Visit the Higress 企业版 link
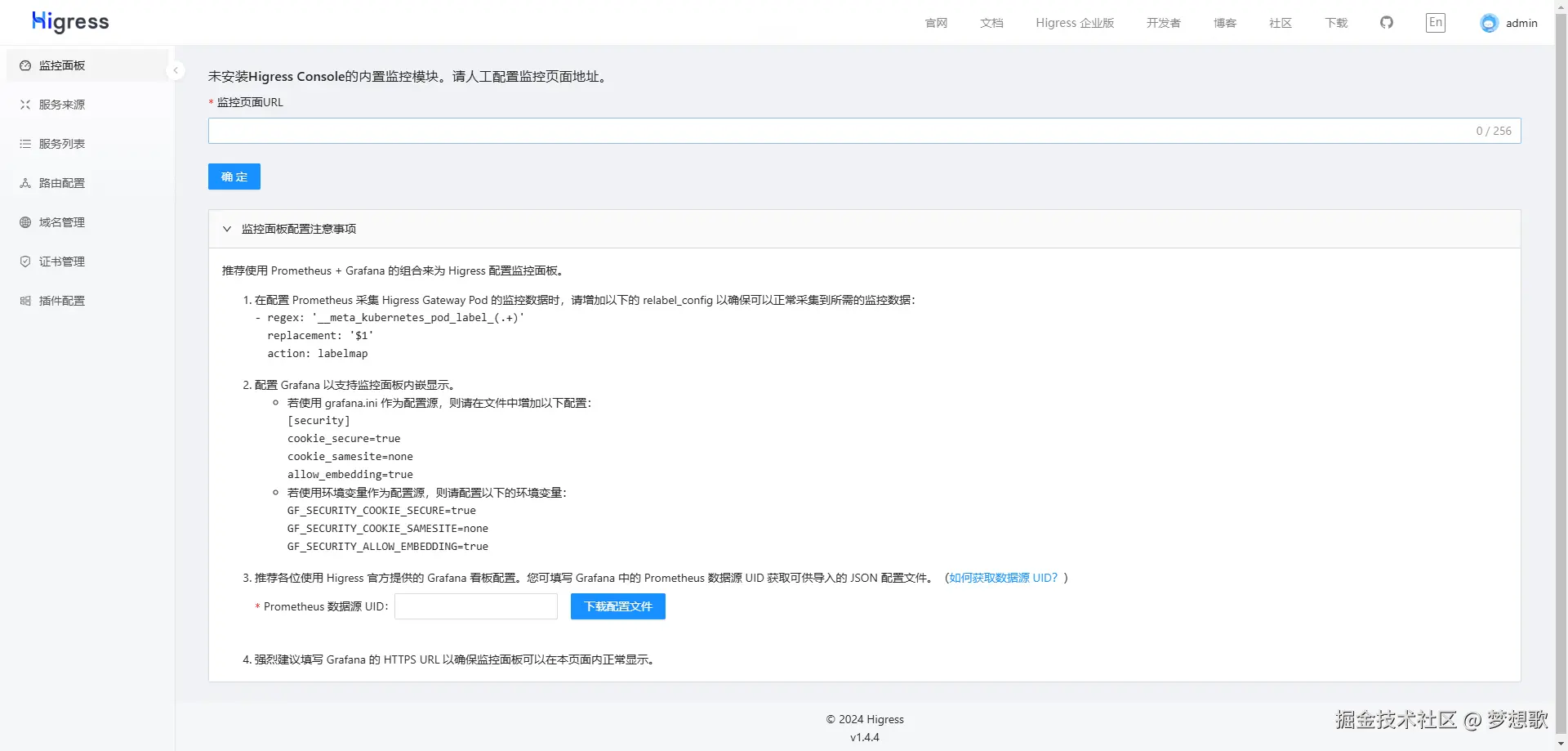Screen dimensions: 1568x751 [x=1075, y=23]
